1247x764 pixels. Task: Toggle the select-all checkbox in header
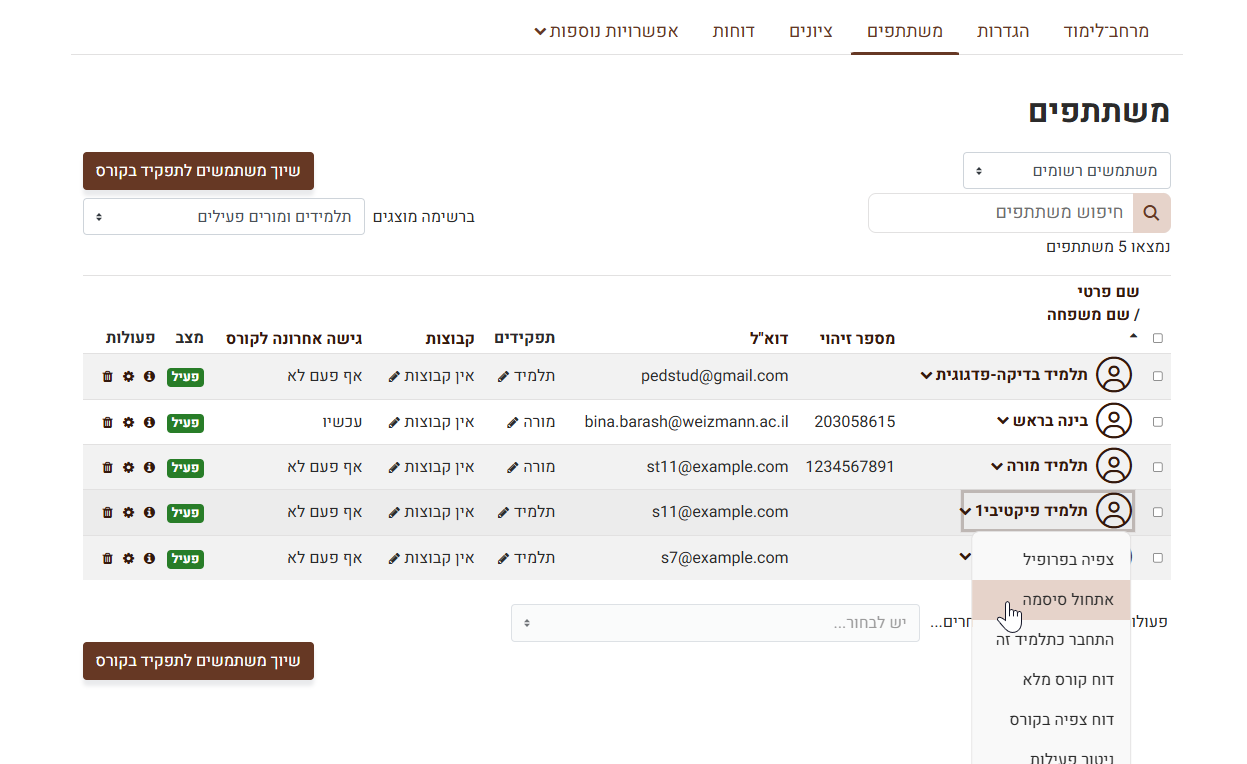[1158, 338]
